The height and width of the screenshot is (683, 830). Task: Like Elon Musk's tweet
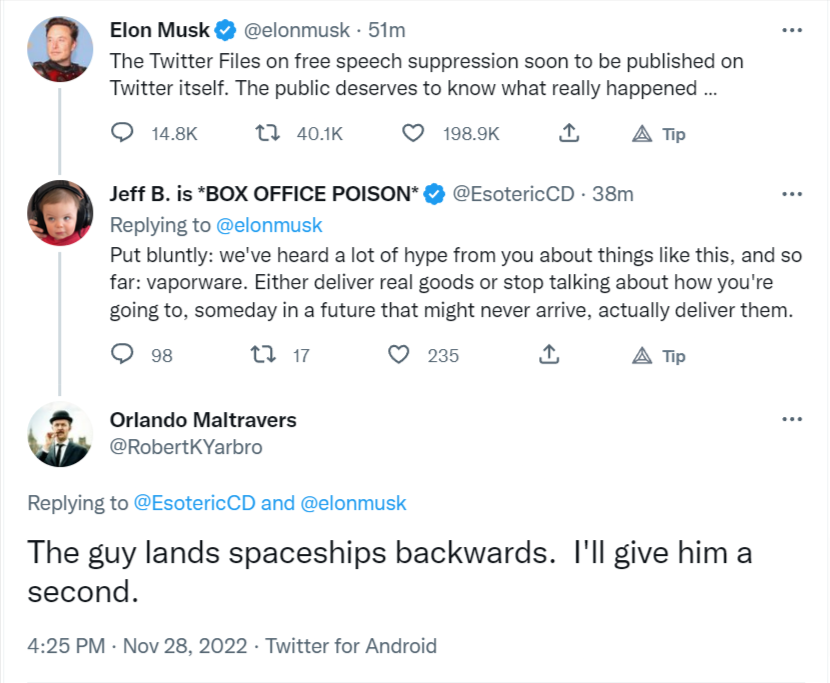412,133
